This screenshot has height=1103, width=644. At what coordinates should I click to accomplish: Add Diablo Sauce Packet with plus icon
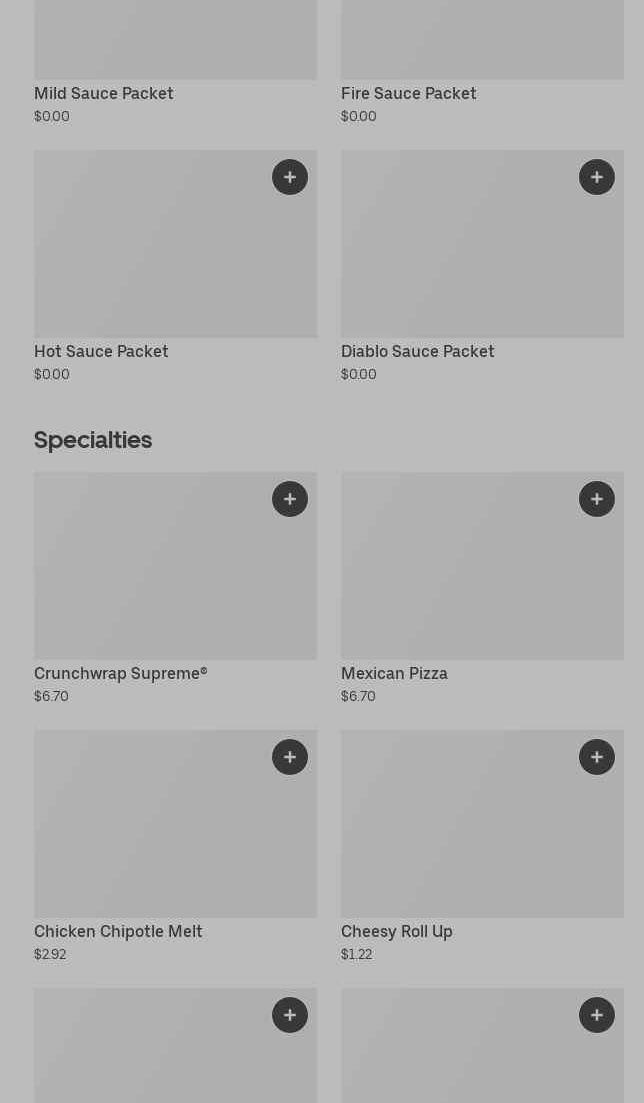click(597, 177)
